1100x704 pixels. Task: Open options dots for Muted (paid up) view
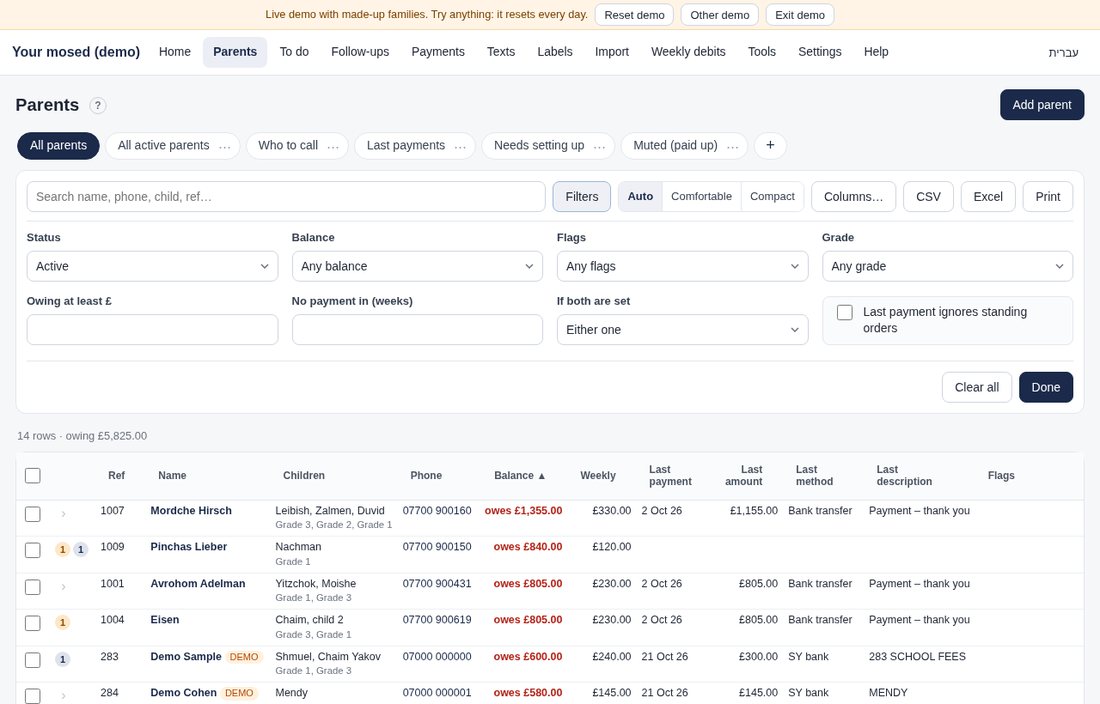pos(732,146)
